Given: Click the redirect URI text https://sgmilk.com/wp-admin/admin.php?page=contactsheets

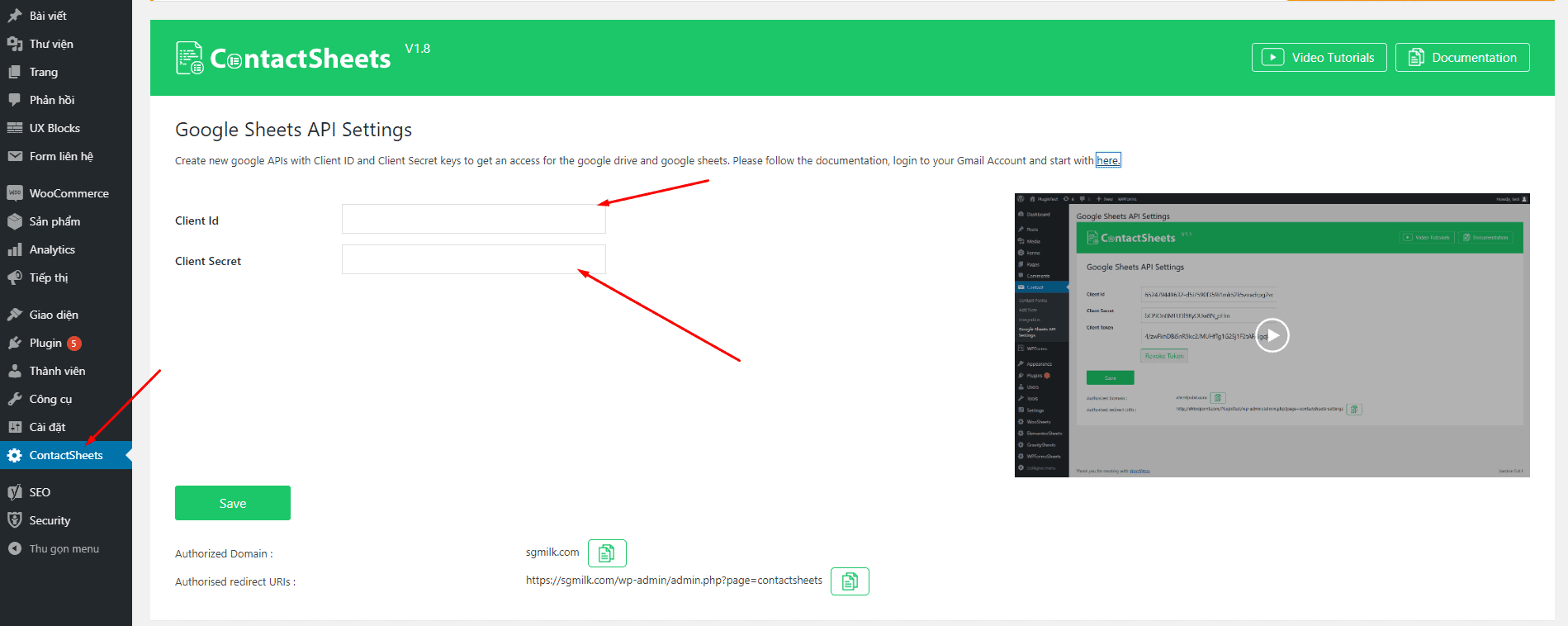Looking at the screenshot, I should tap(674, 581).
